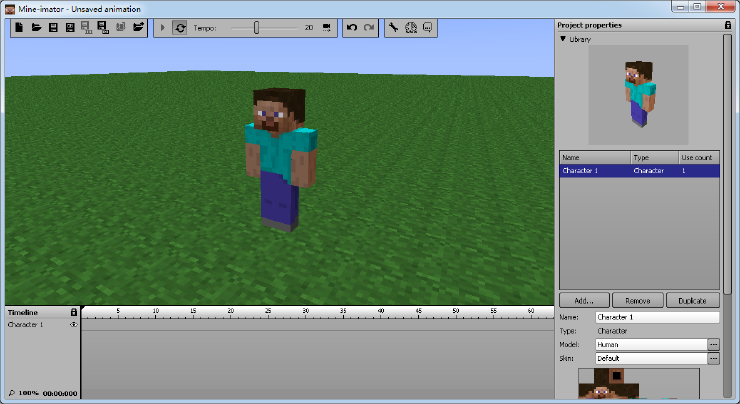The image size is (740, 404).
Task: Click the Model field showing Human
Action: pyautogui.click(x=651, y=345)
